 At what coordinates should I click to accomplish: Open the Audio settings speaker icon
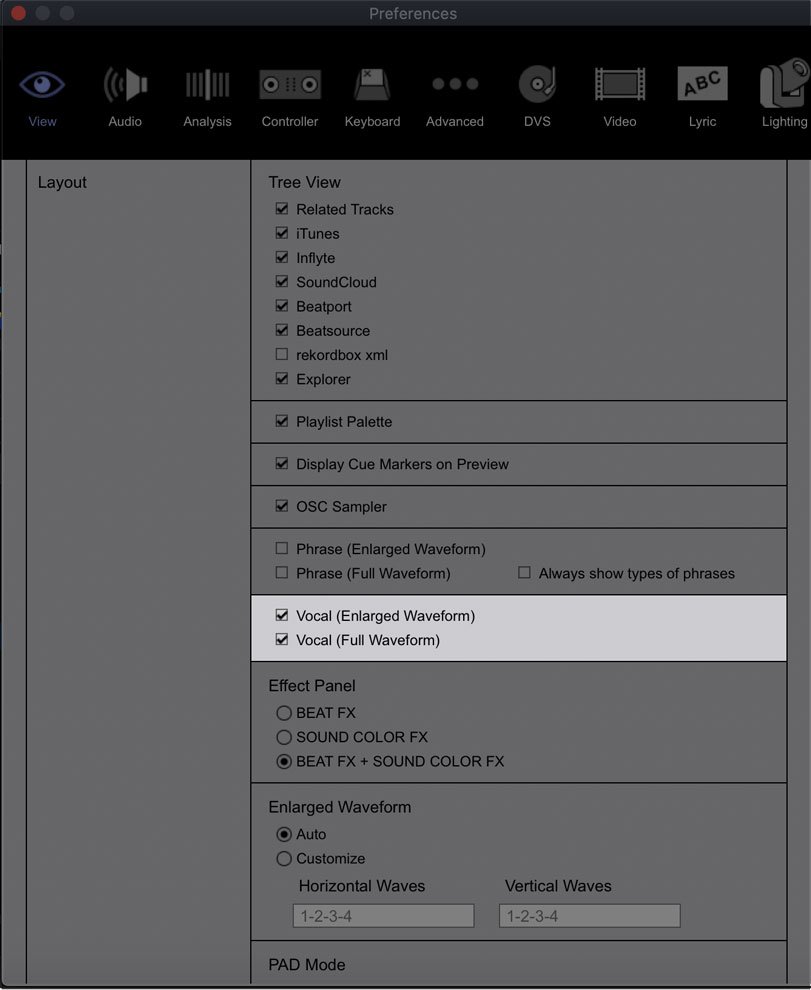[x=124, y=82]
